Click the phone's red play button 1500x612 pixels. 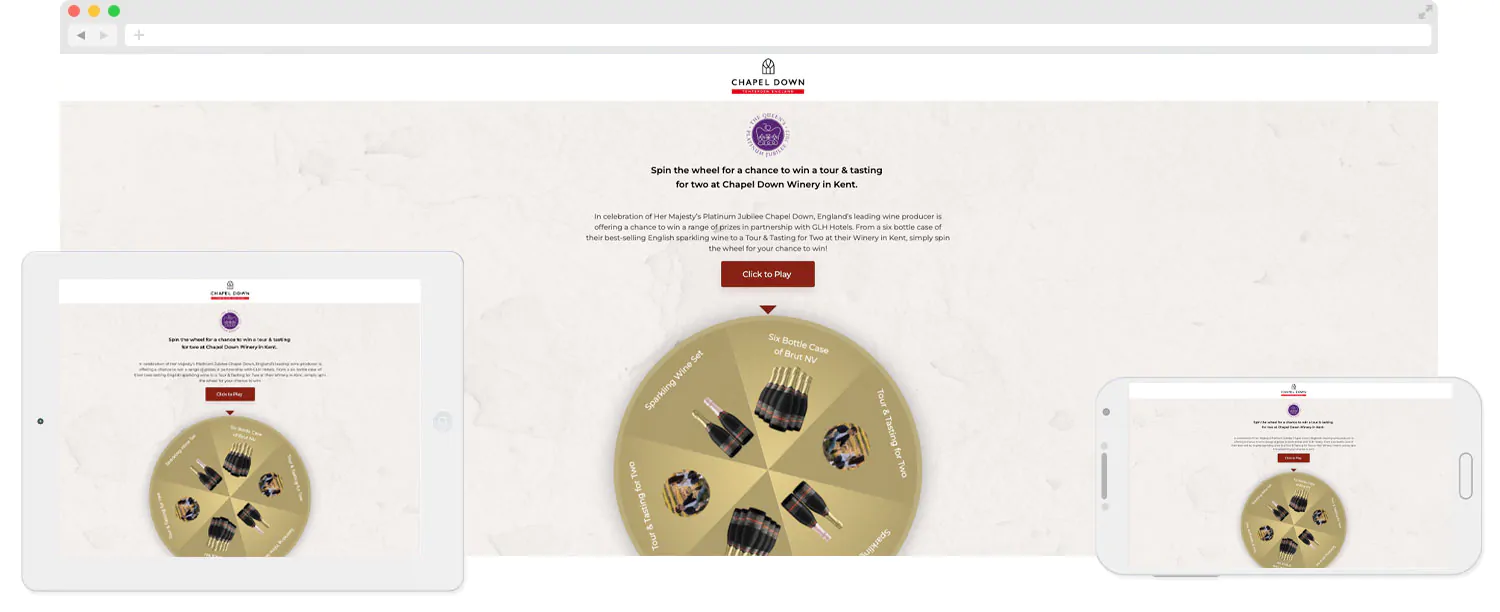(x=1293, y=458)
